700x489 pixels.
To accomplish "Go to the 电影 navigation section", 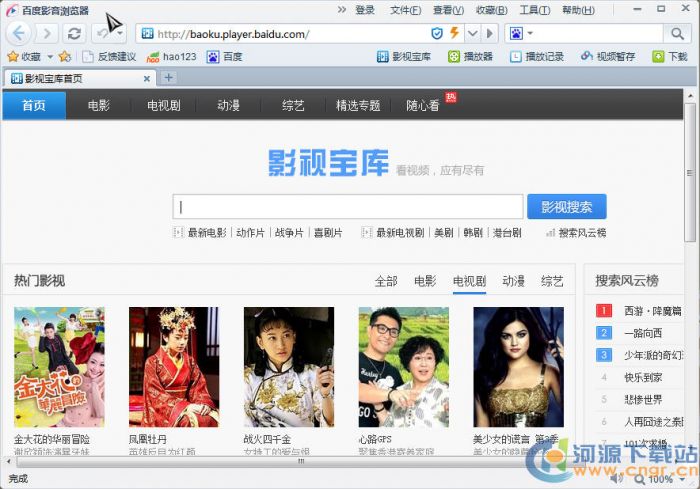I will coord(99,105).
